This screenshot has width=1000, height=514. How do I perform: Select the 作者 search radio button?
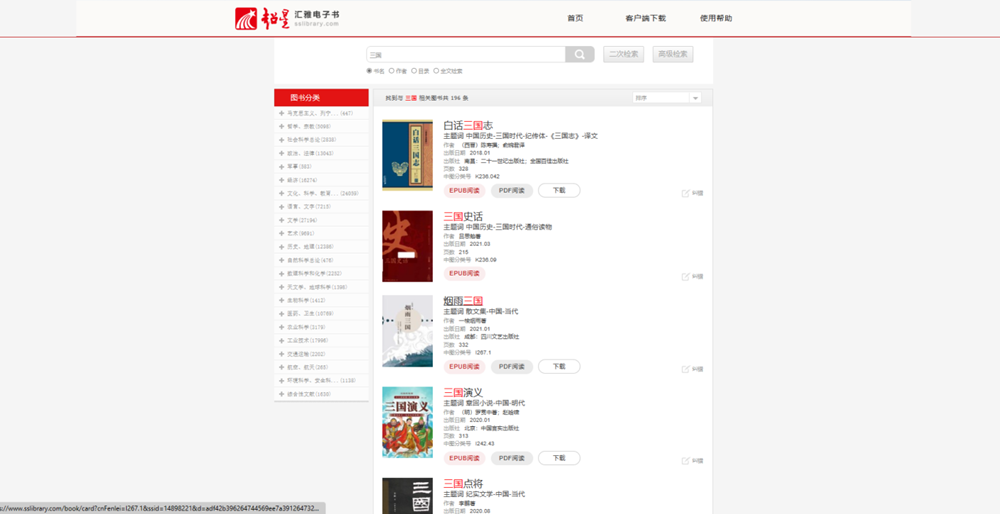(x=391, y=71)
